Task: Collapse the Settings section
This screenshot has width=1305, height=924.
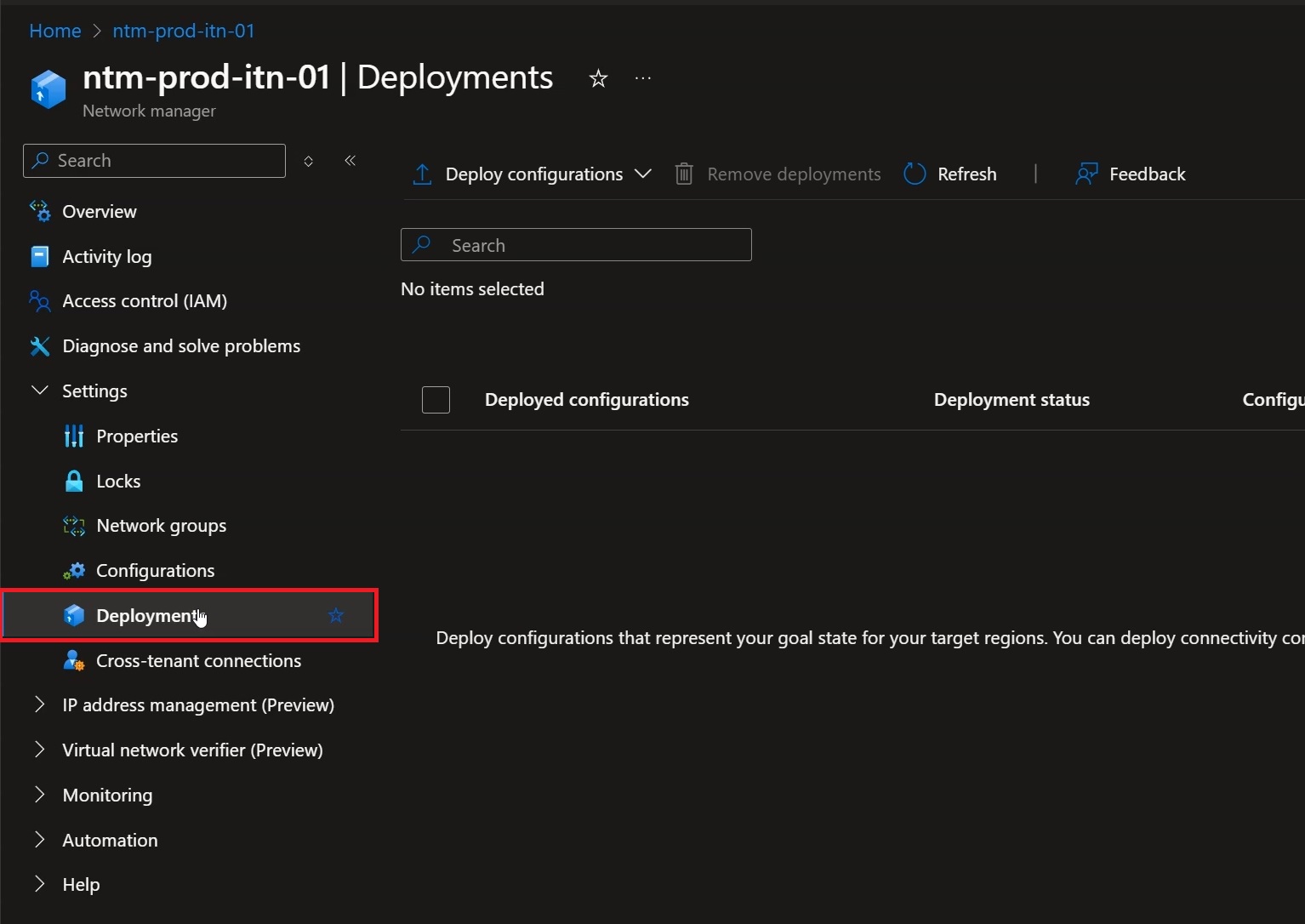Action: pos(39,391)
